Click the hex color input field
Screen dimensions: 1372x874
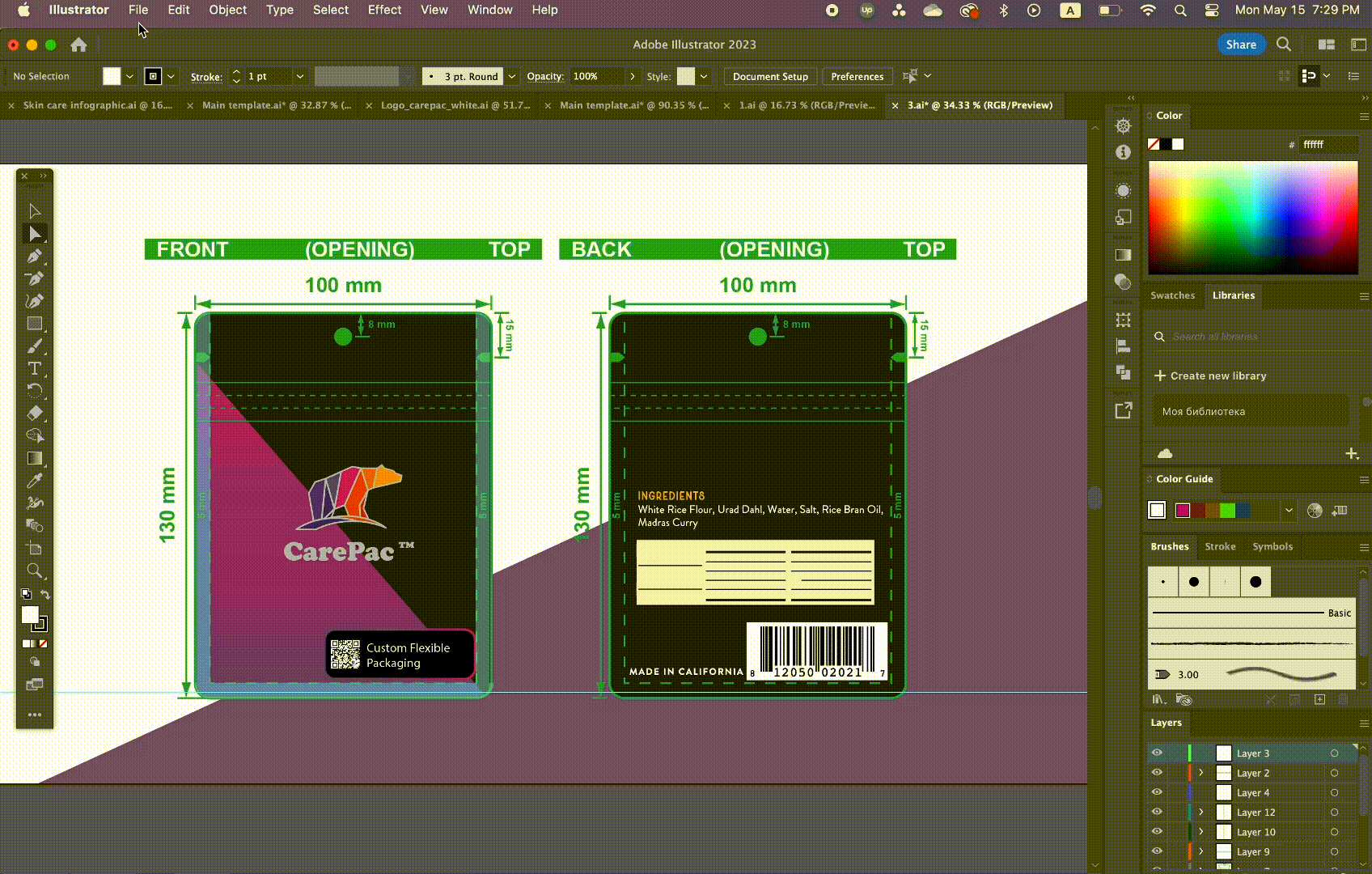pyautogui.click(x=1328, y=144)
